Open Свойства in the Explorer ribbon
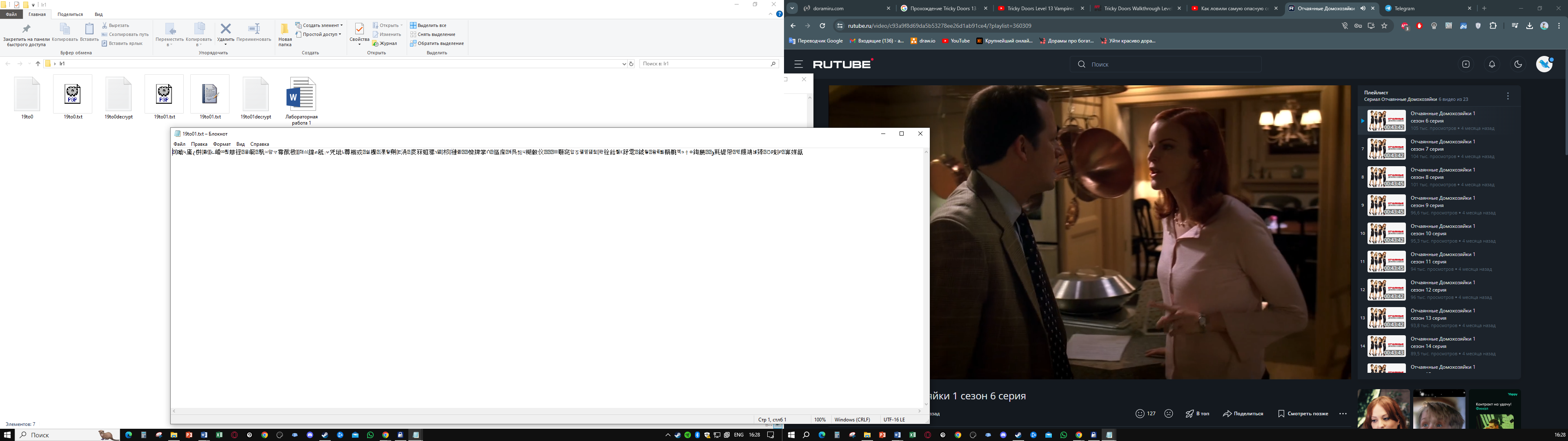Viewport: 1568px width, 441px height. [x=359, y=33]
